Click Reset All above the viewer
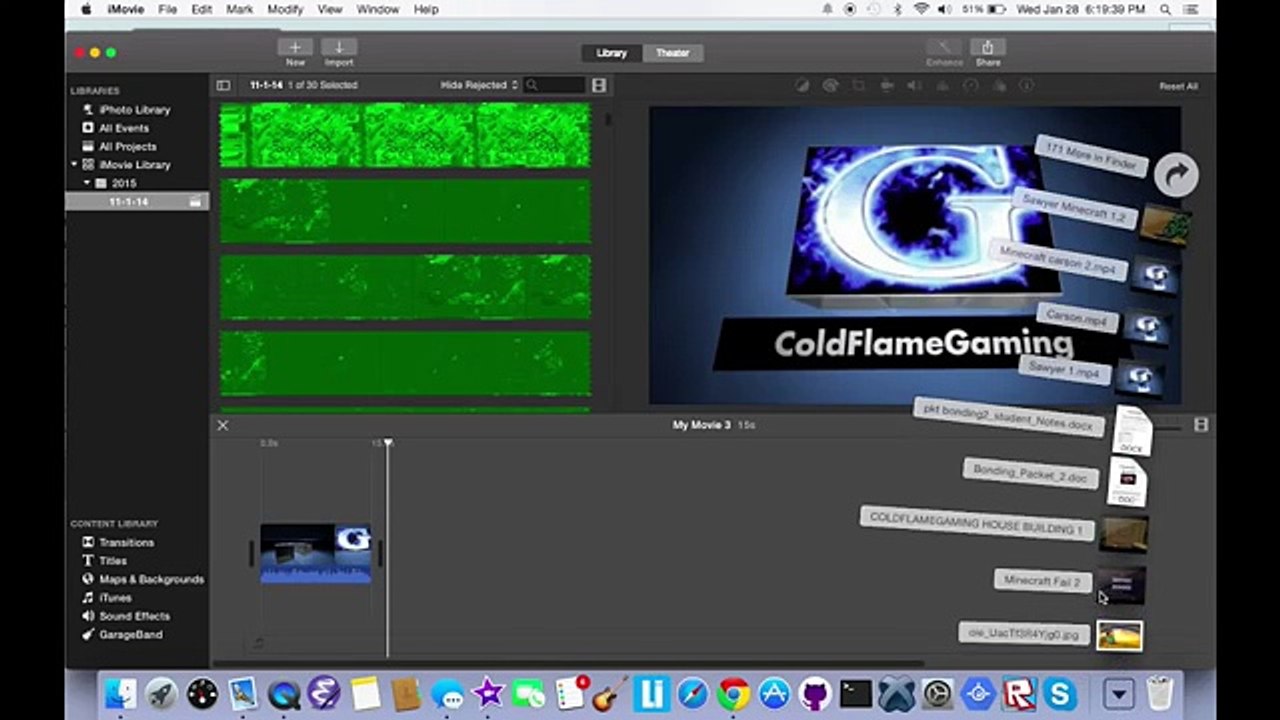The width and height of the screenshot is (1280, 720). pyautogui.click(x=1178, y=87)
